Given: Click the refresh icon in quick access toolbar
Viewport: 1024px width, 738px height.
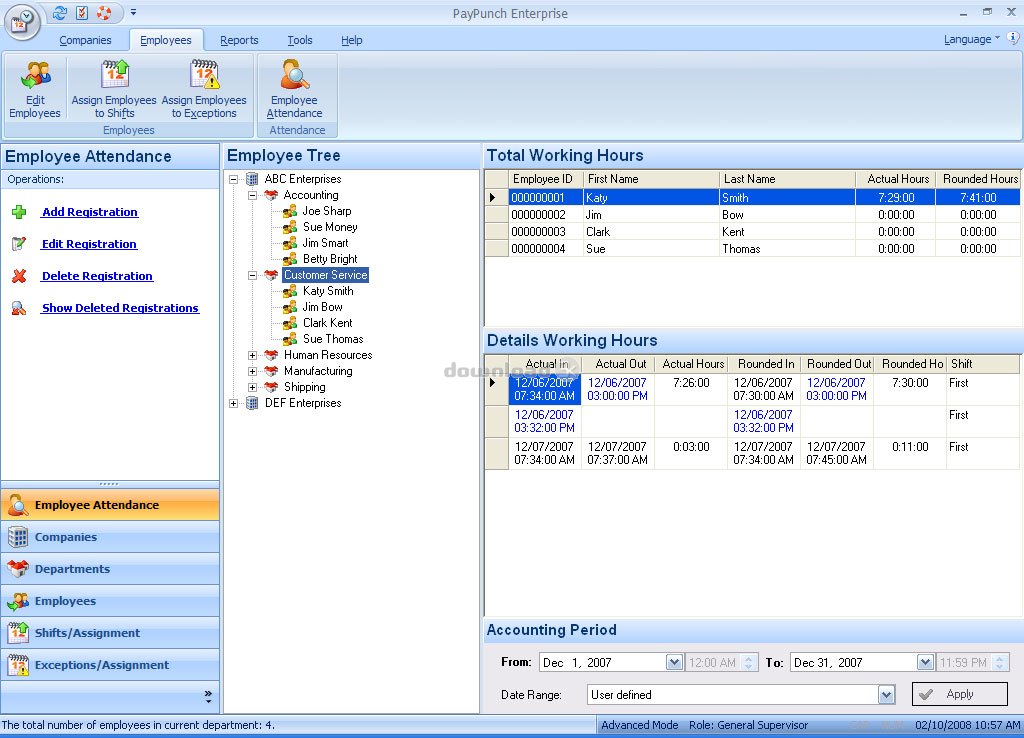Looking at the screenshot, I should pos(60,13).
